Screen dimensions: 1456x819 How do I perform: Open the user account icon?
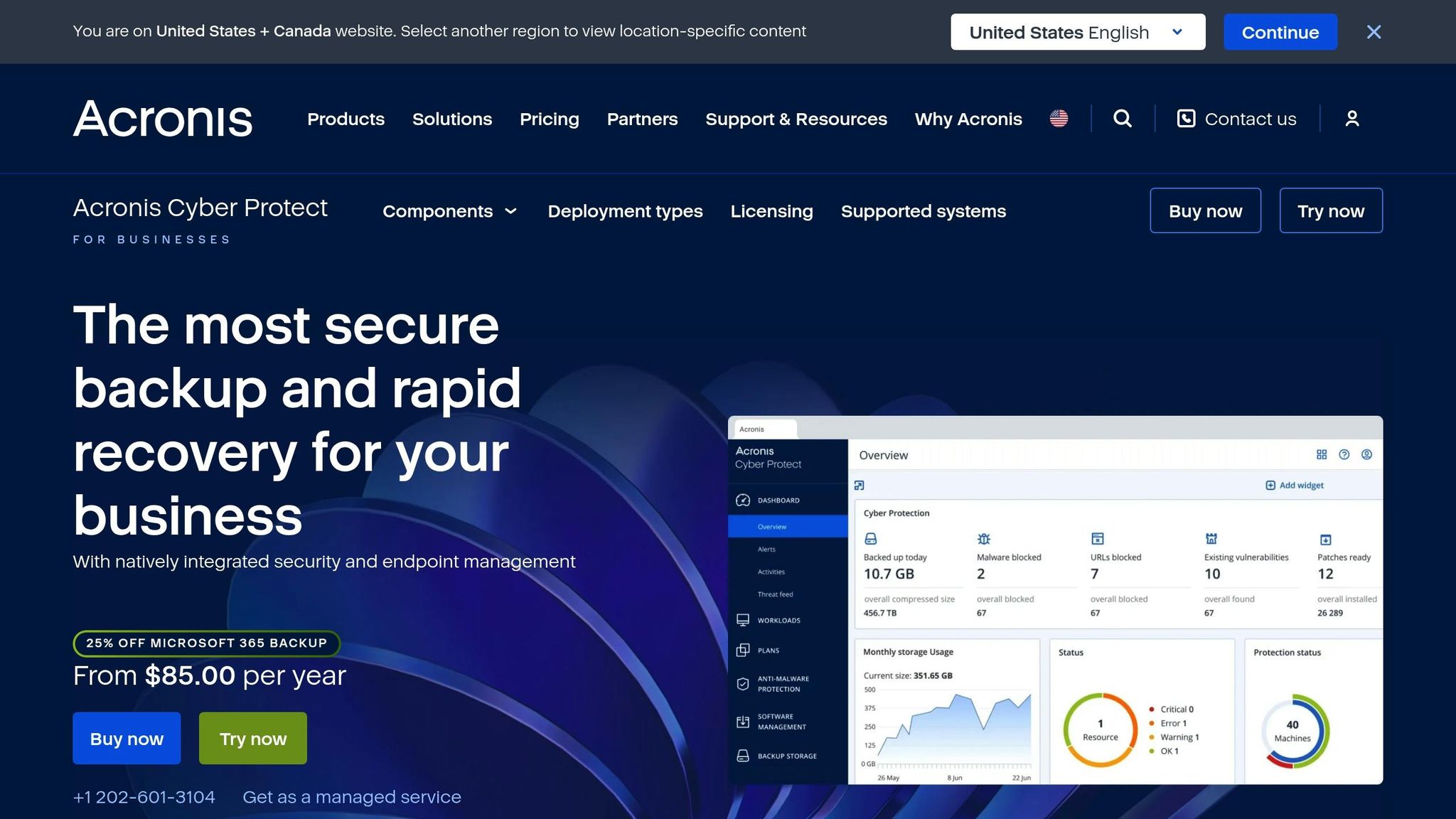(1351, 119)
